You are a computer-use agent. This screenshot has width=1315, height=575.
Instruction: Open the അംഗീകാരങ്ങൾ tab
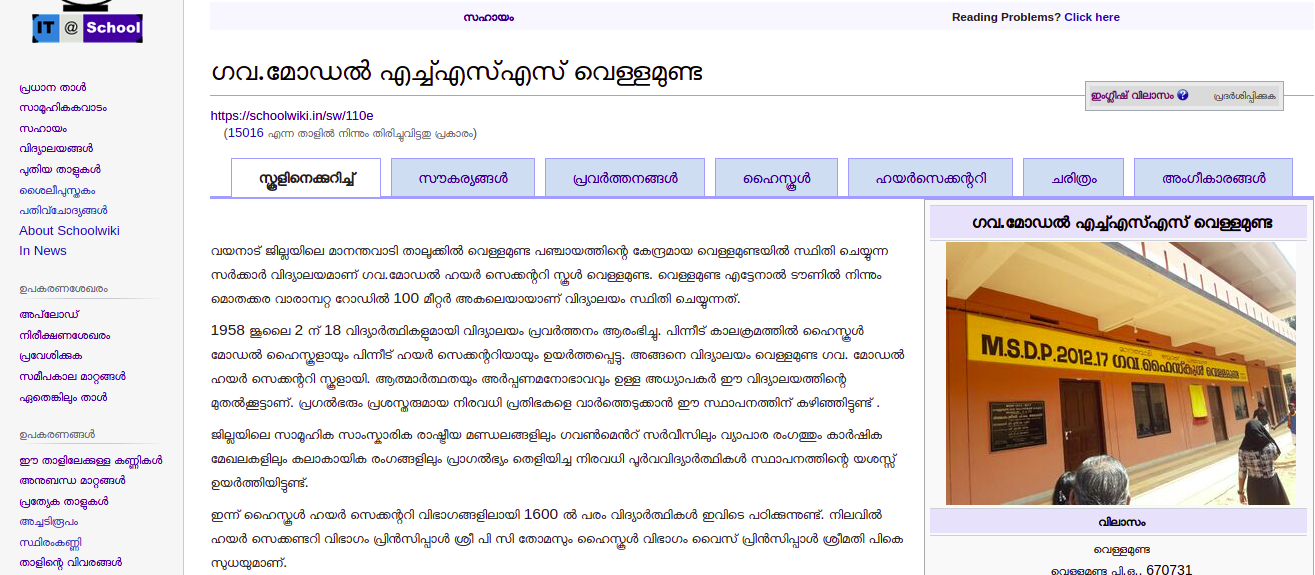(1213, 178)
